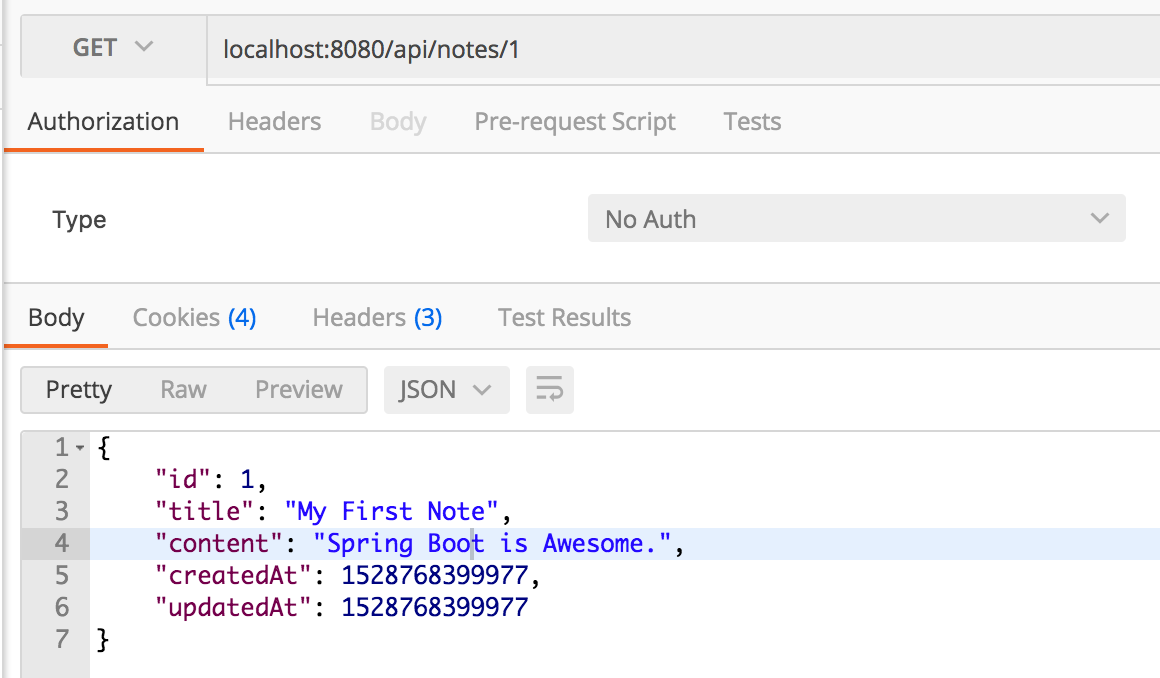Image resolution: width=1160 pixels, height=678 pixels.
Task: Click the "content" line in the JSON response
Action: point(419,544)
